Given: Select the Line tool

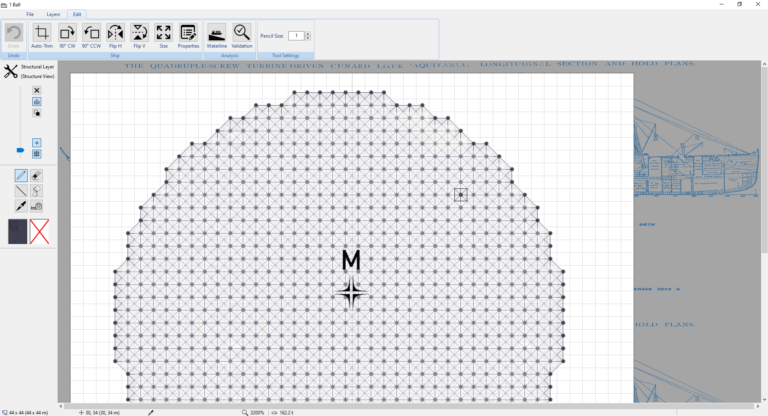Looking at the screenshot, I should [x=21, y=190].
